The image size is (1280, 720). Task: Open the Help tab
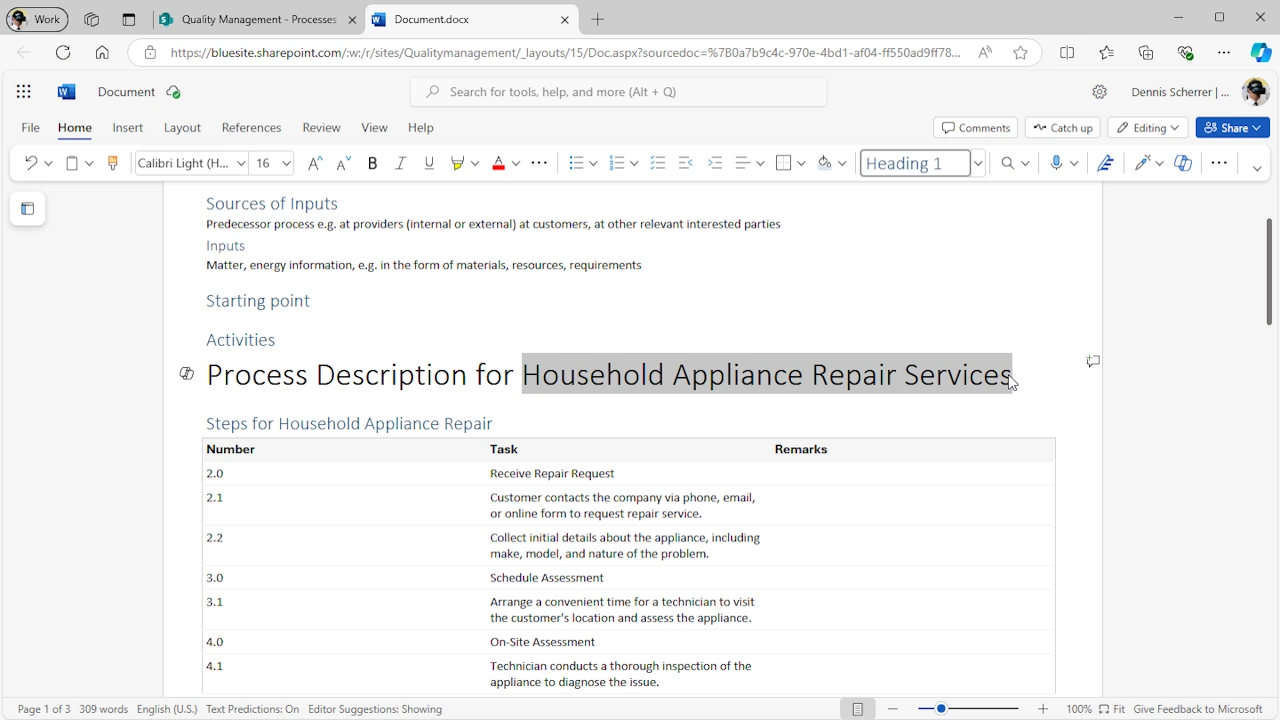click(421, 127)
